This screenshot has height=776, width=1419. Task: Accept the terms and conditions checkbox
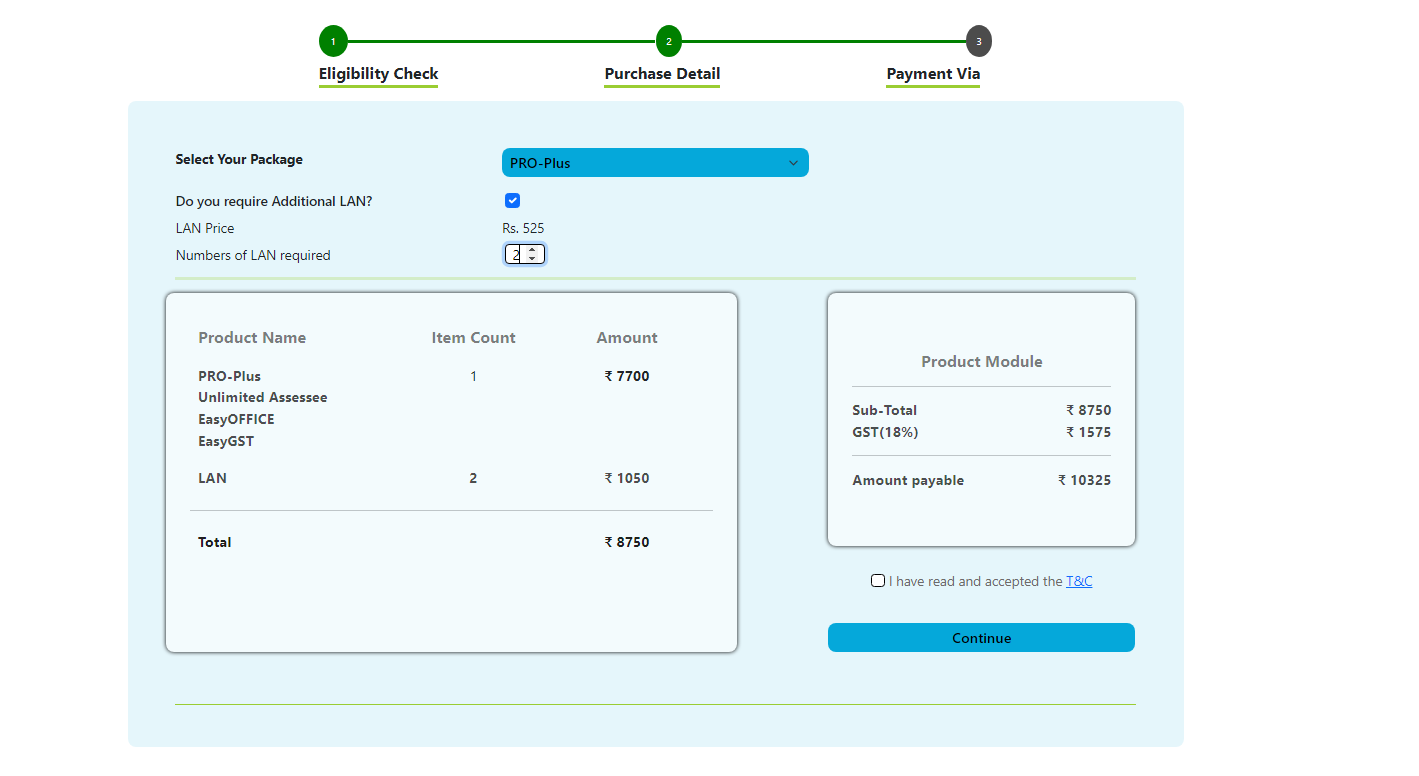pyautogui.click(x=878, y=581)
